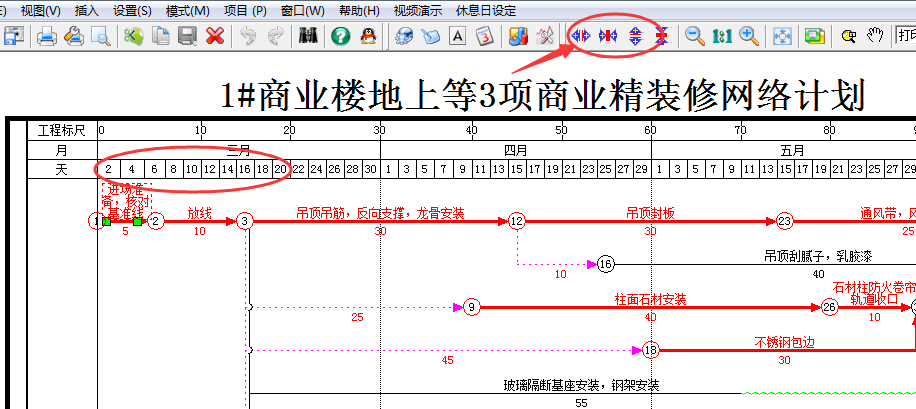Click the zoom out magnifier icon

[694, 37]
